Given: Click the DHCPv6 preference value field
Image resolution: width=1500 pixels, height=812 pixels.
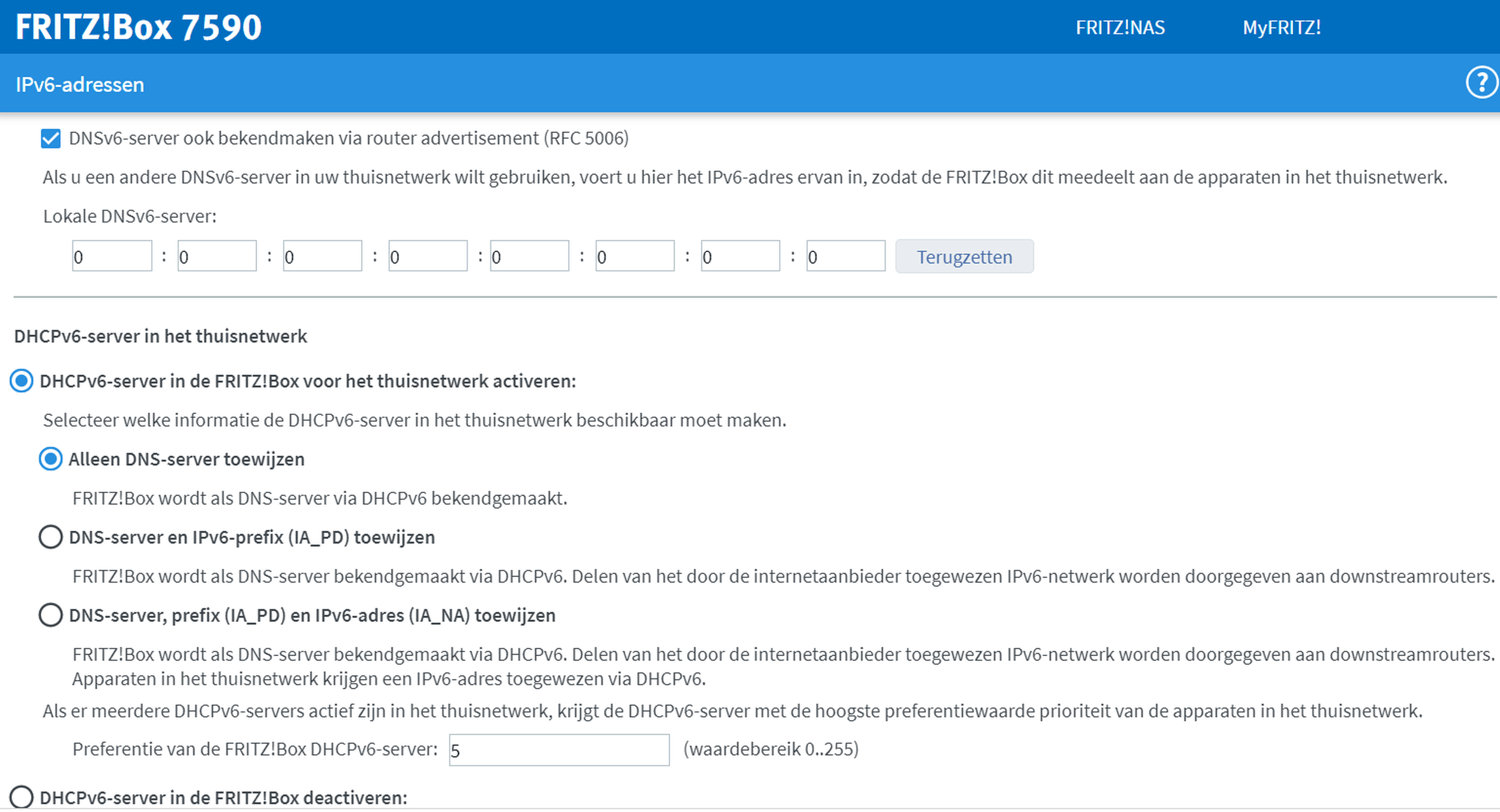Looking at the screenshot, I should tap(559, 750).
